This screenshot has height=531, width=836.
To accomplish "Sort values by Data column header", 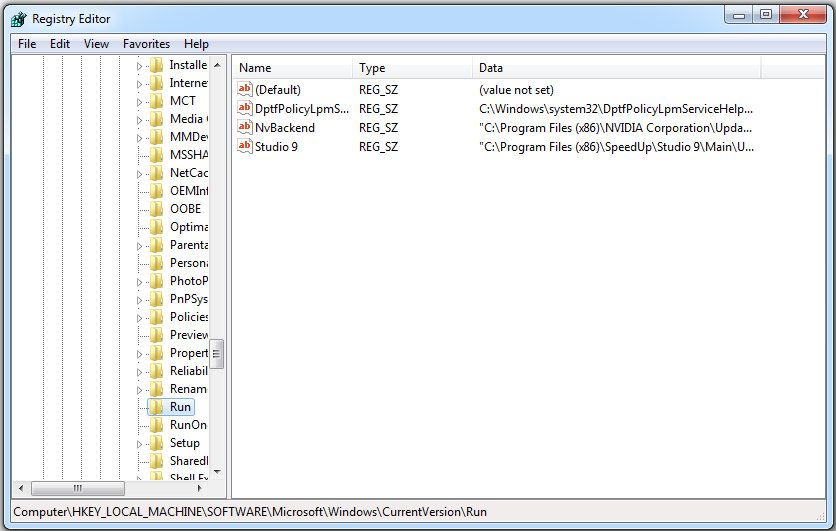I will [617, 68].
